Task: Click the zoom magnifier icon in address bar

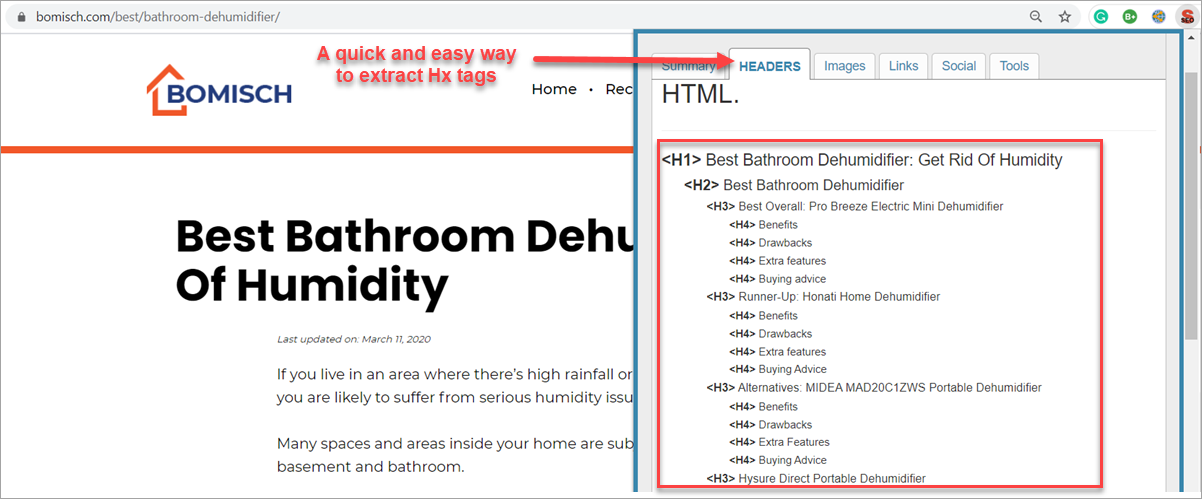Action: click(x=1037, y=17)
